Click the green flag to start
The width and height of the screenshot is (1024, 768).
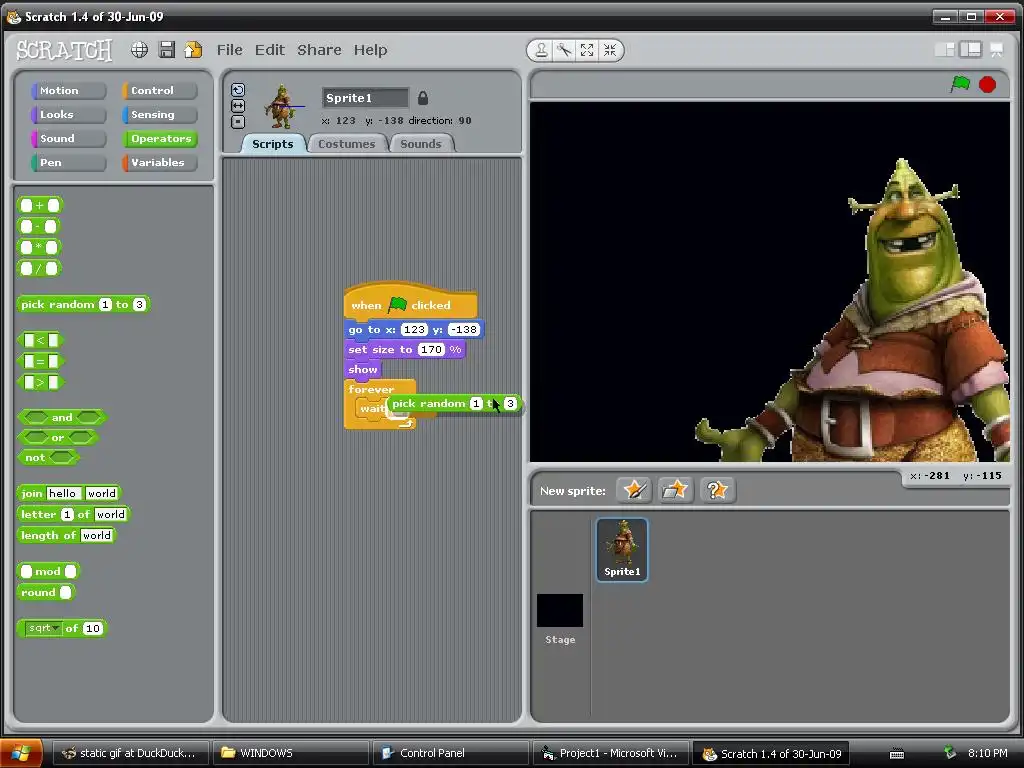[960, 84]
